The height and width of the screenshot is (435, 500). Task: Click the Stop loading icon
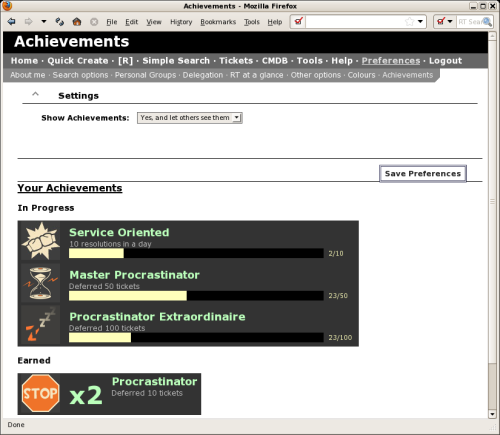pyautogui.click(x=94, y=22)
